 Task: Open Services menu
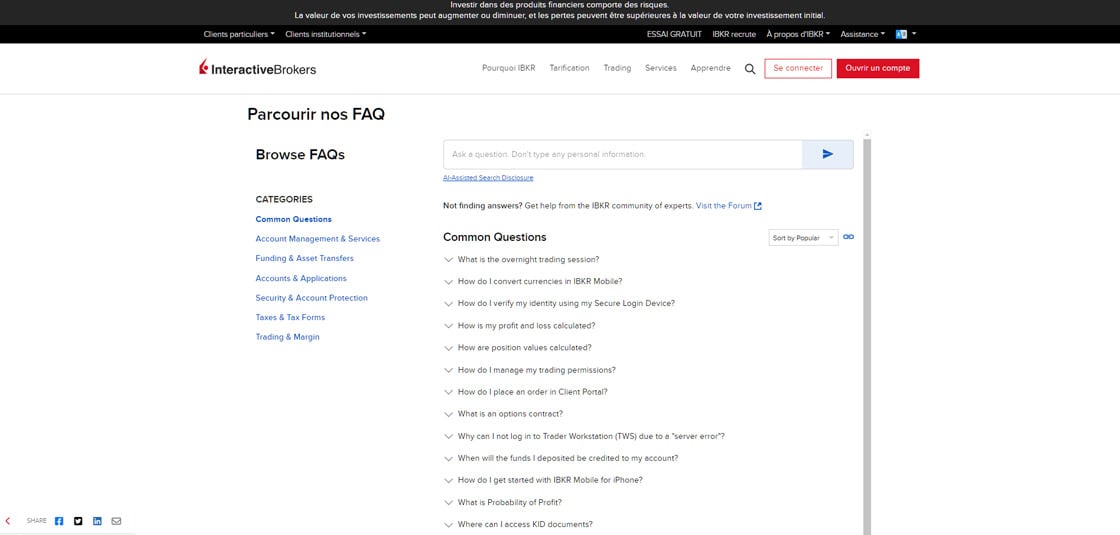(x=661, y=69)
